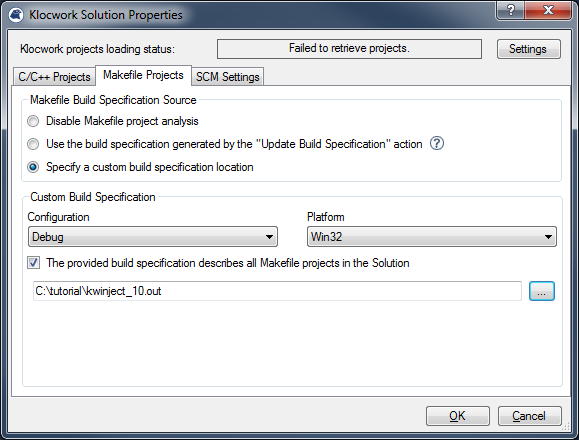579x440 pixels.
Task: Click the Settings button
Action: pyautogui.click(x=528, y=49)
